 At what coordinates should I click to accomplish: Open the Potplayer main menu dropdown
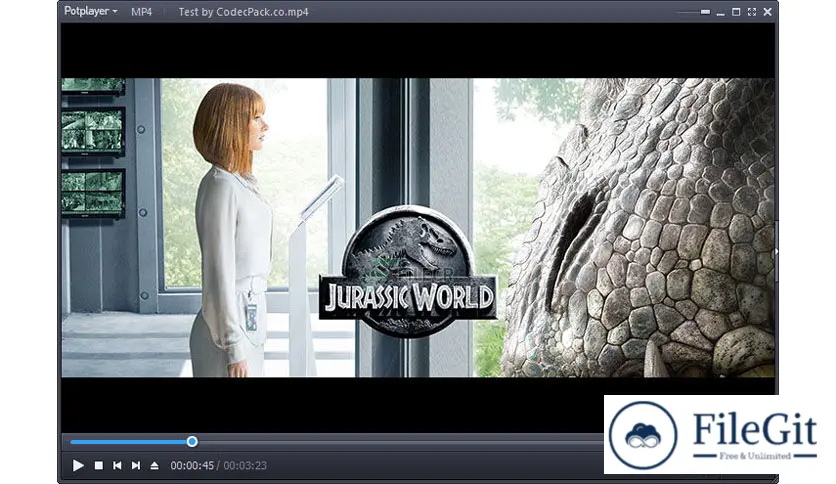[90, 11]
